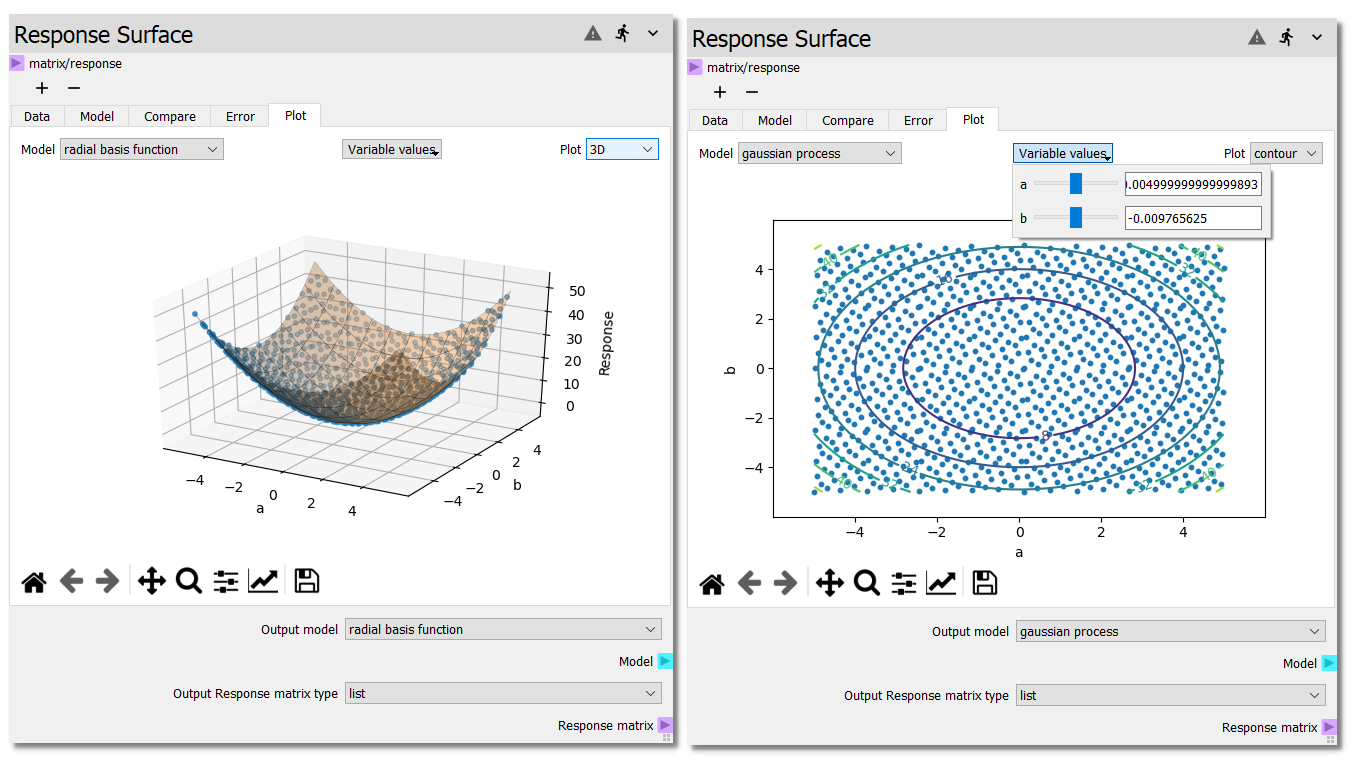Click the back arrow in right plot toolbar
This screenshot has height=760, width=1360.
[749, 584]
